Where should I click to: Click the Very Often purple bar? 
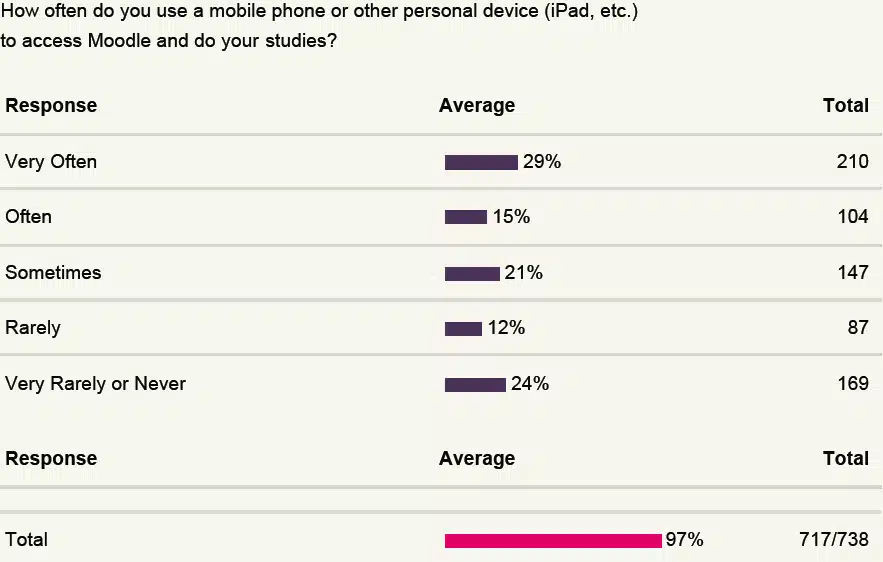coord(481,162)
